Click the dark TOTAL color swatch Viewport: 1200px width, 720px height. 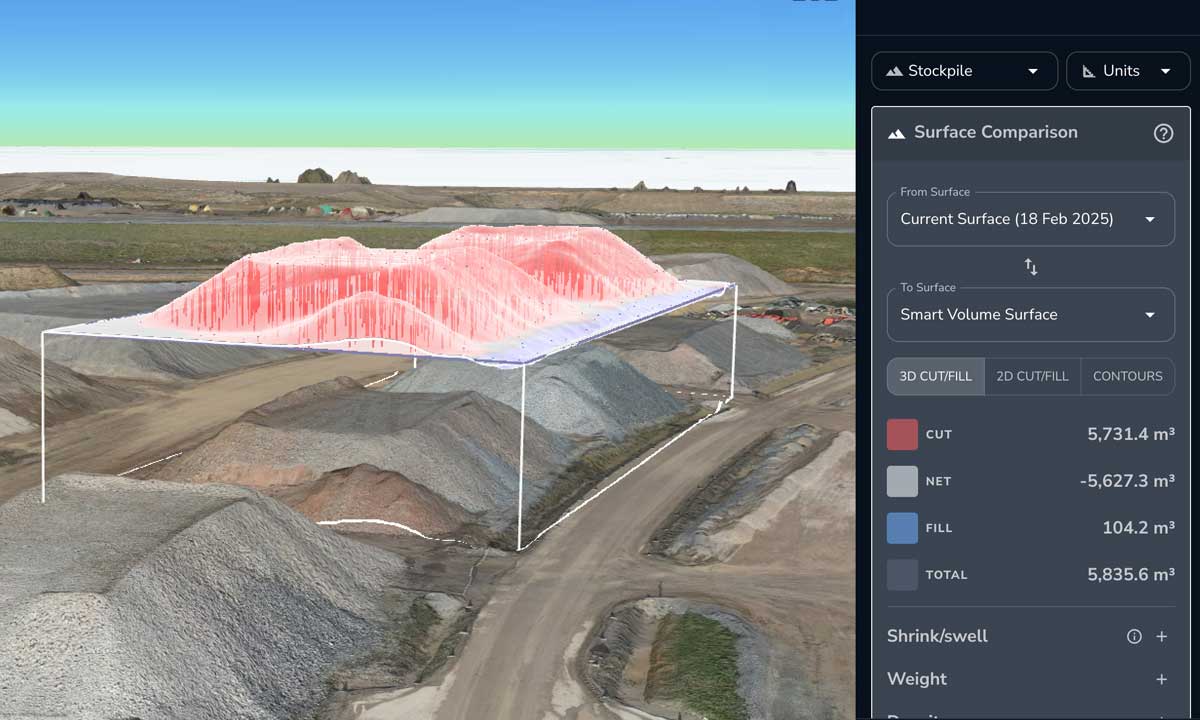[x=902, y=574]
